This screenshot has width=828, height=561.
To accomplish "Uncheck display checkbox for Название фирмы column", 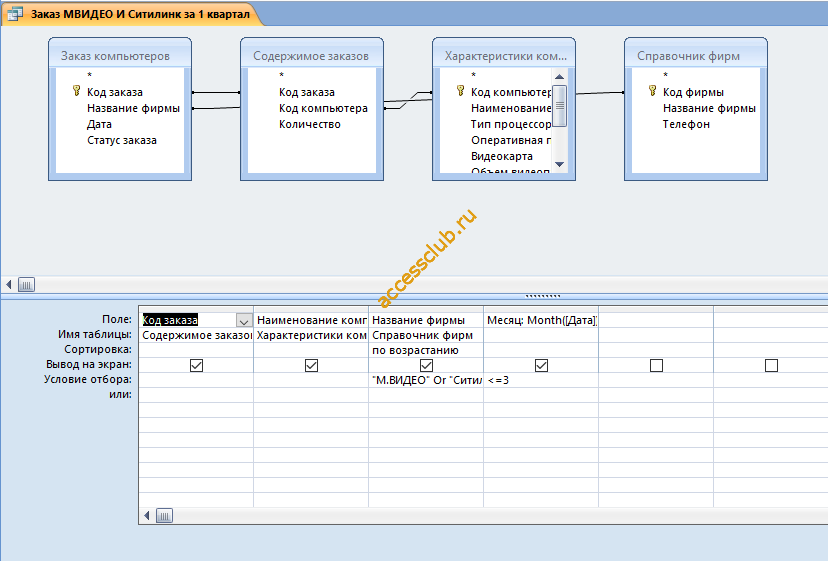I will 426,365.
